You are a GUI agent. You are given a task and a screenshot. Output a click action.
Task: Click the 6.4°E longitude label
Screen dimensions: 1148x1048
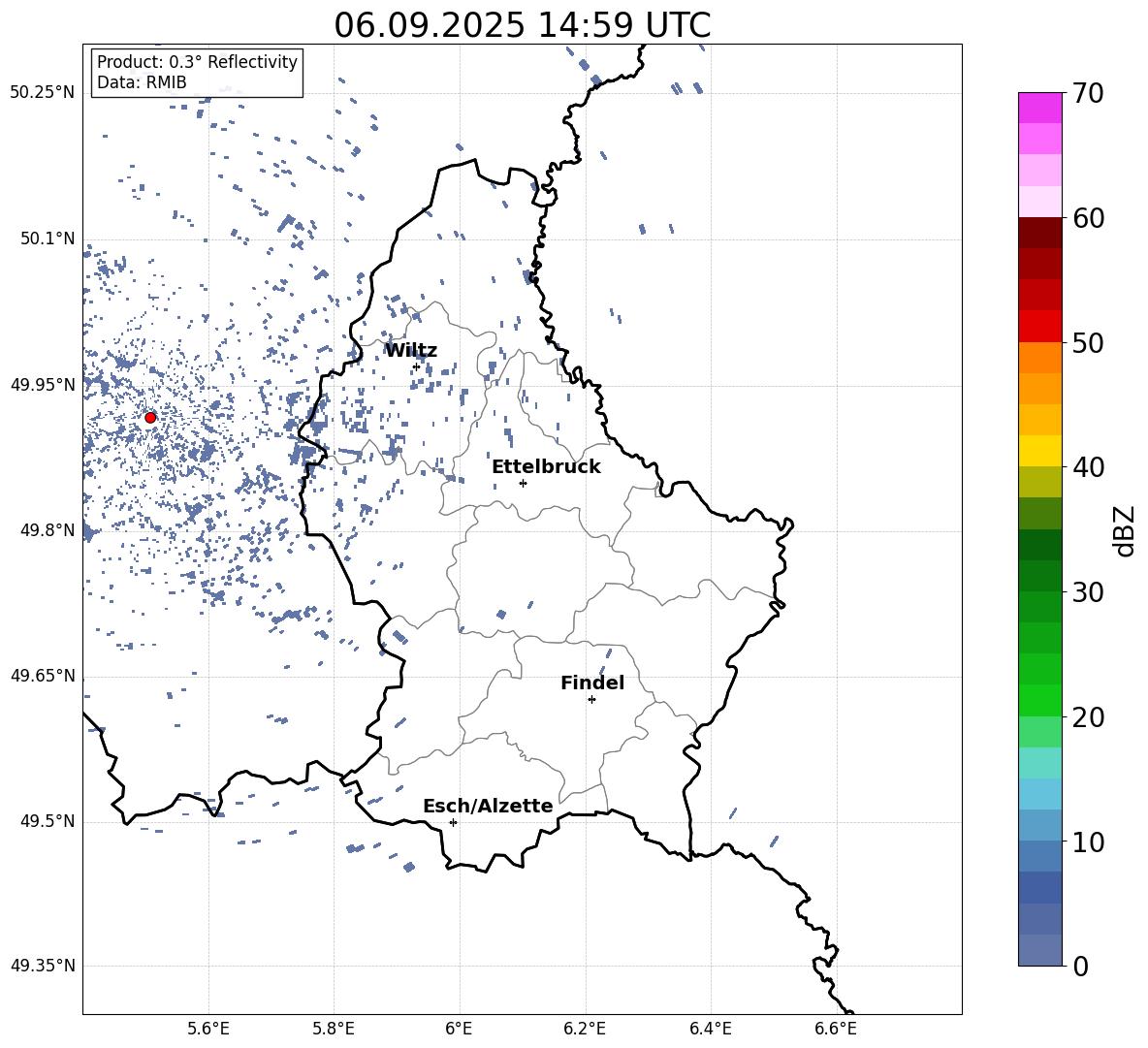point(710,1029)
